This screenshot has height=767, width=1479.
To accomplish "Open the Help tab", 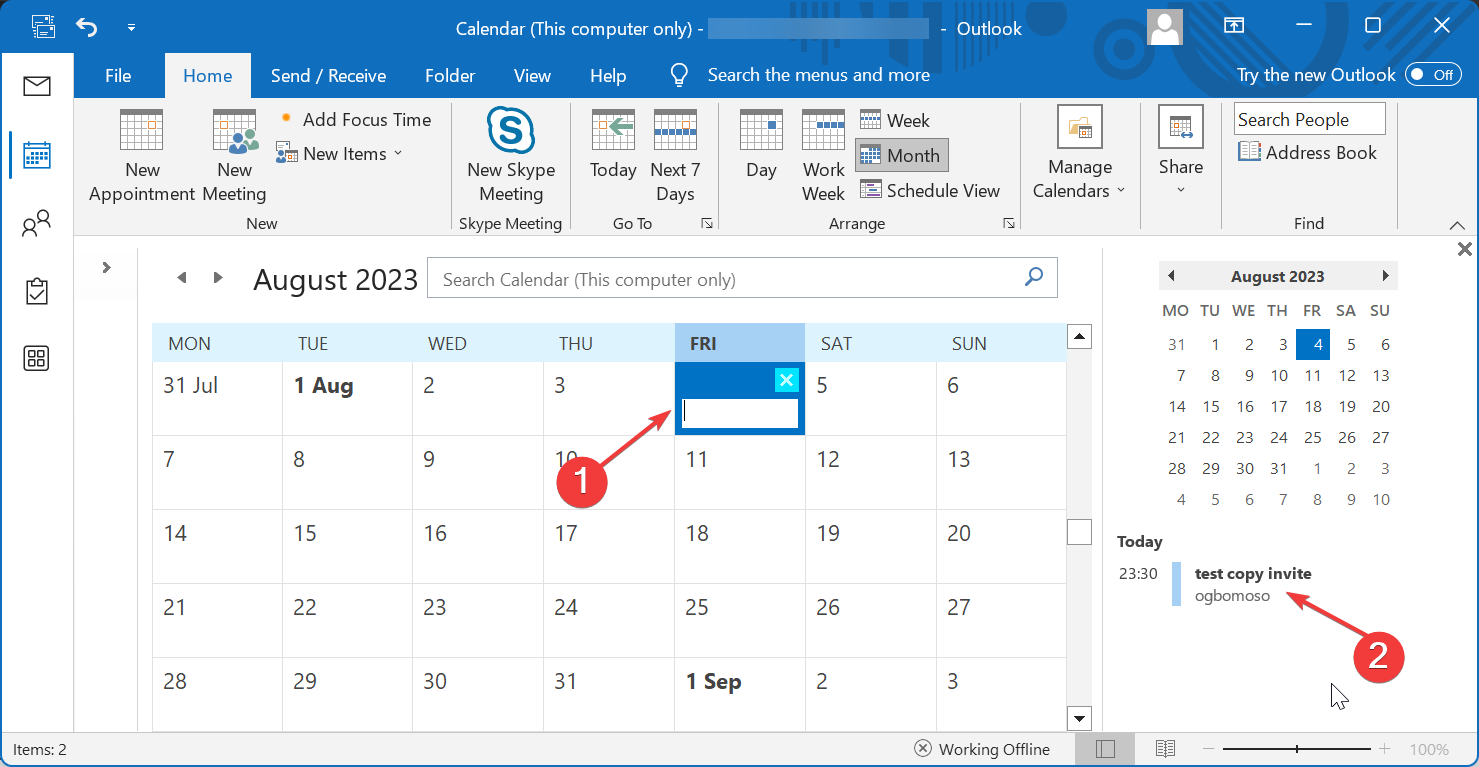I will (x=608, y=75).
